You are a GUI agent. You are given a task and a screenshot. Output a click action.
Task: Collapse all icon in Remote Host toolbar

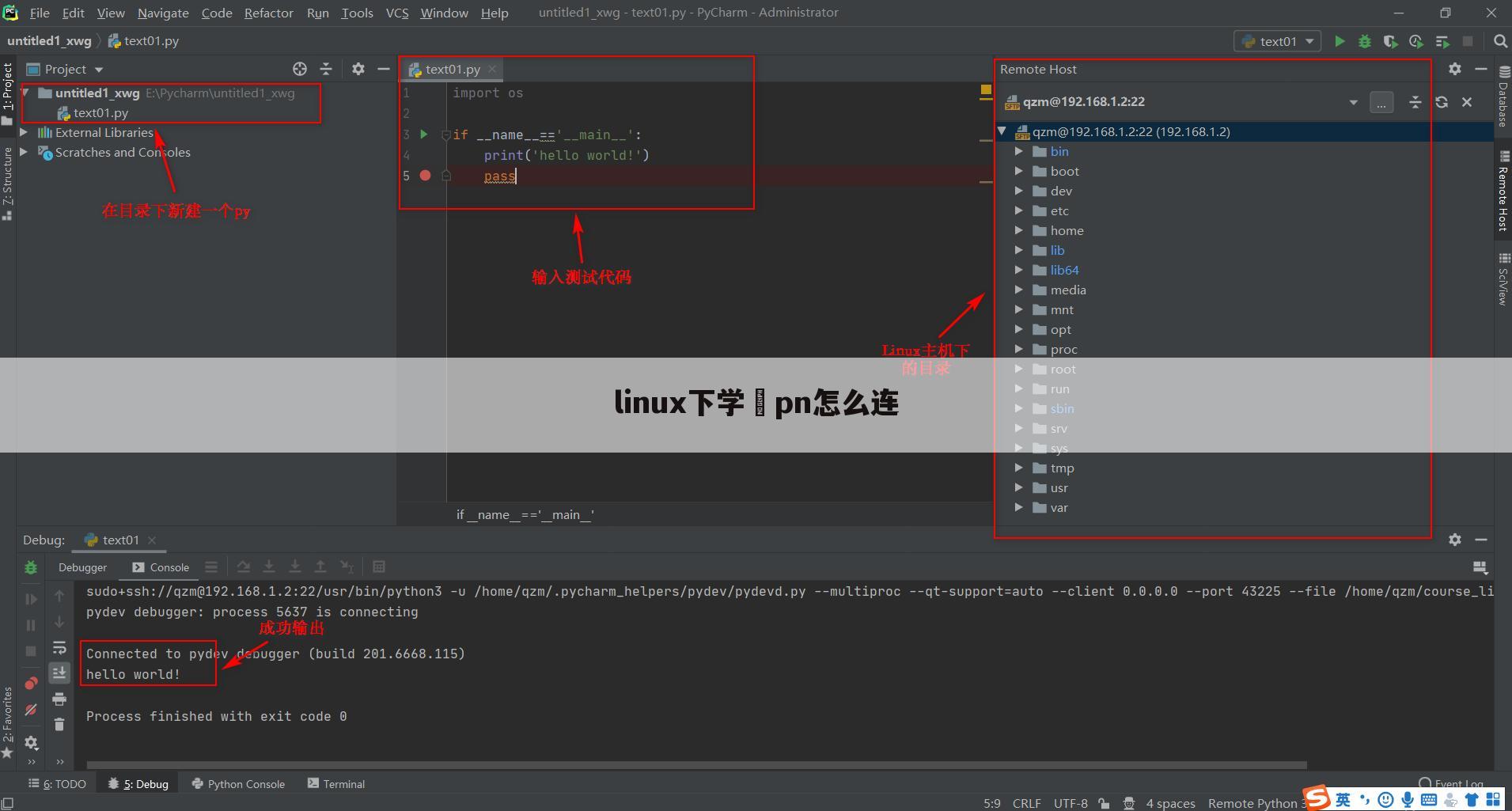click(x=1415, y=102)
